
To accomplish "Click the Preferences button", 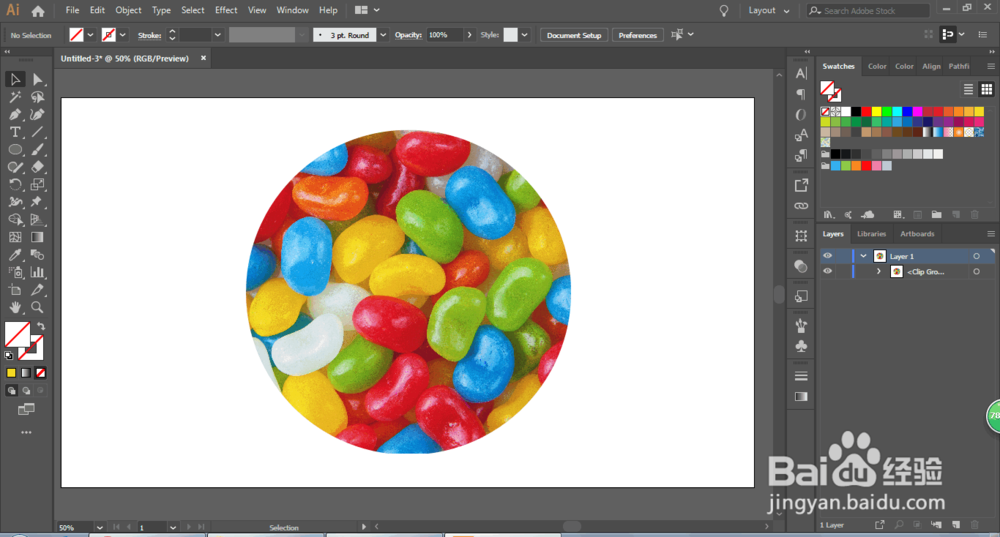I will [x=637, y=35].
